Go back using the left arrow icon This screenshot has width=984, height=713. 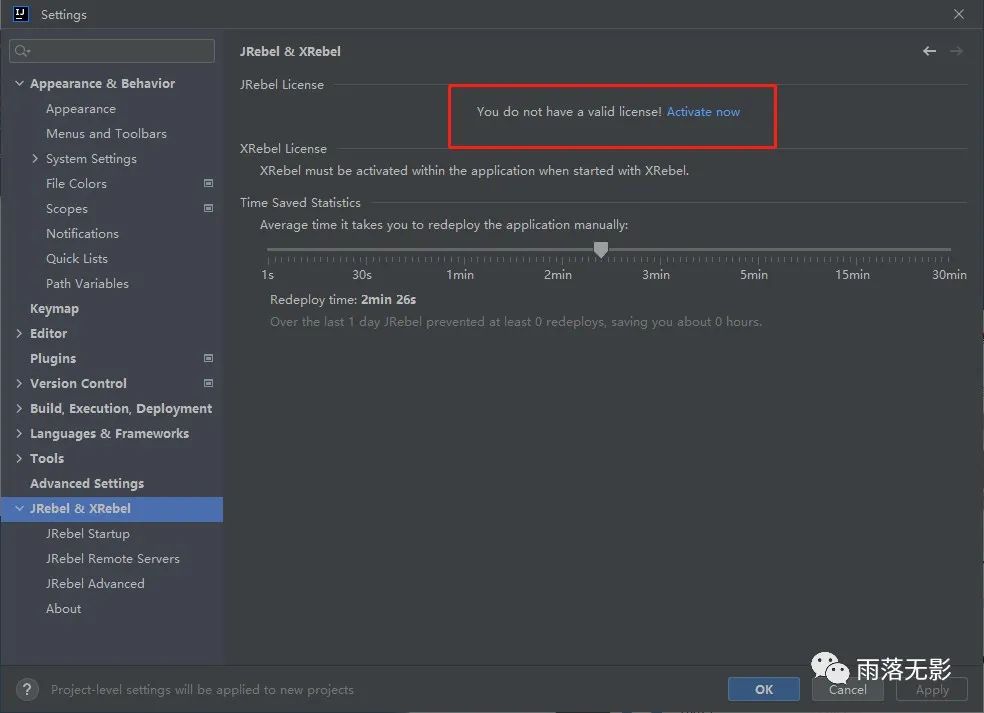[929, 51]
